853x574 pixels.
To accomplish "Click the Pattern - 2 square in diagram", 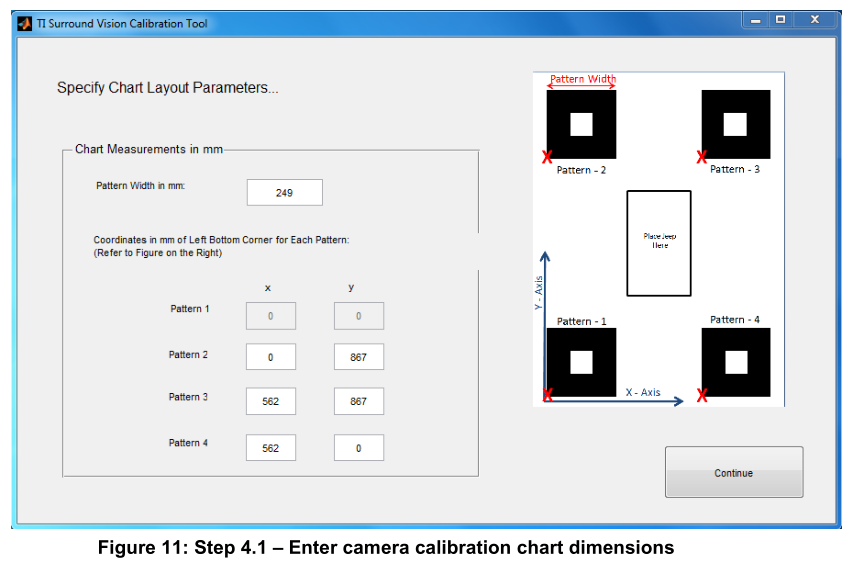I will [x=582, y=125].
